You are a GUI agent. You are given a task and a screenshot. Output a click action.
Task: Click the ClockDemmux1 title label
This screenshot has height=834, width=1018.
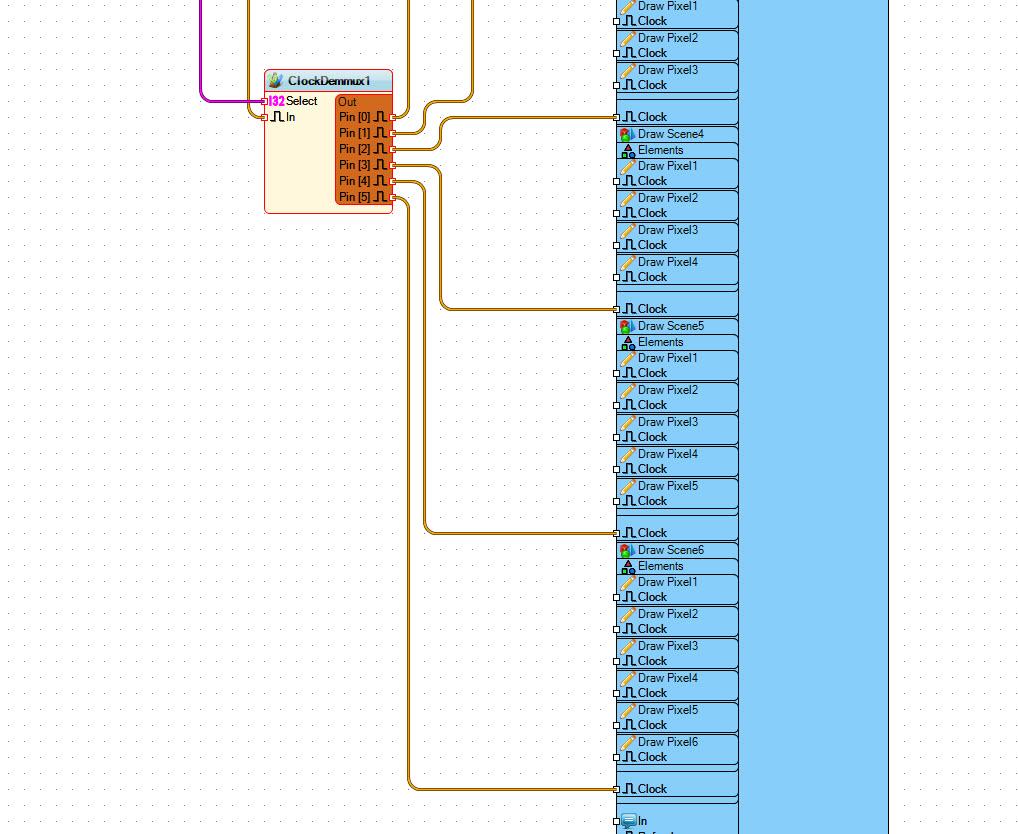329,81
